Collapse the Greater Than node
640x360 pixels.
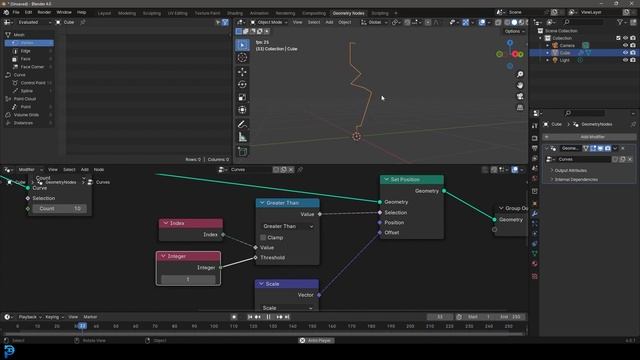(262, 203)
